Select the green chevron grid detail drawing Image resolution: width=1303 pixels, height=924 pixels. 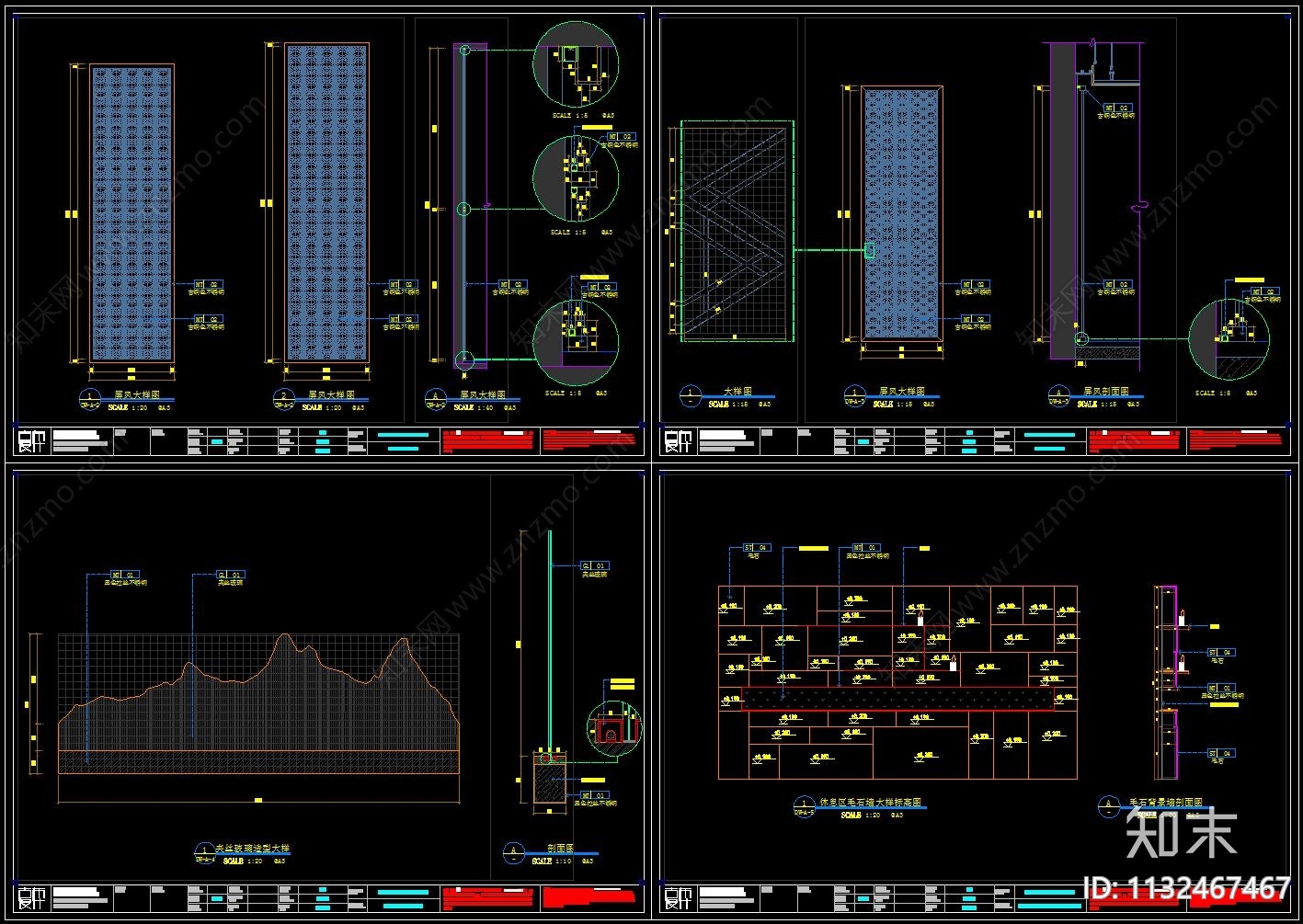[737, 231]
